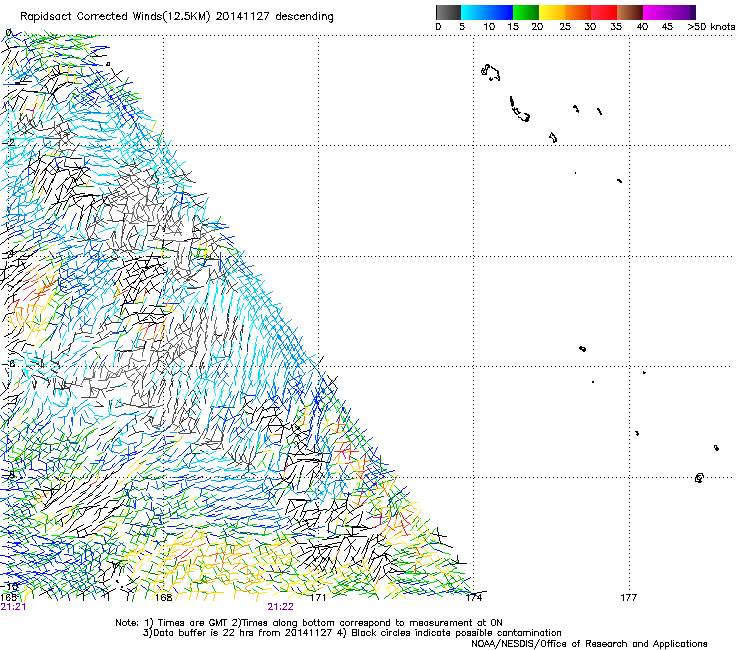This screenshot has height=650, width=740.
Task: Click the orange 25-30 knots color band
Action: click(578, 12)
